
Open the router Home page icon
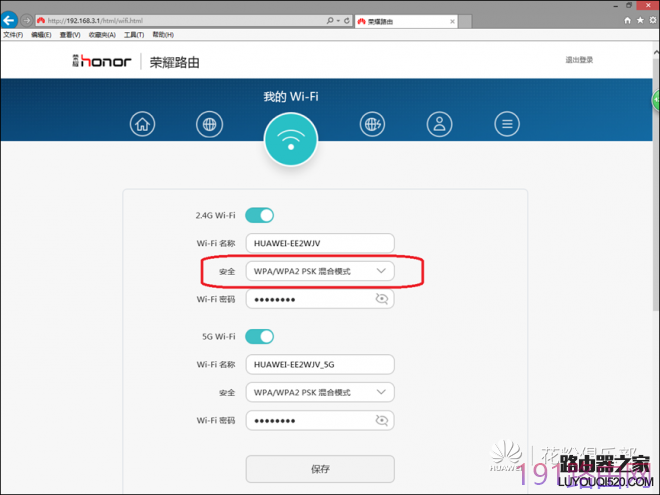point(143,124)
